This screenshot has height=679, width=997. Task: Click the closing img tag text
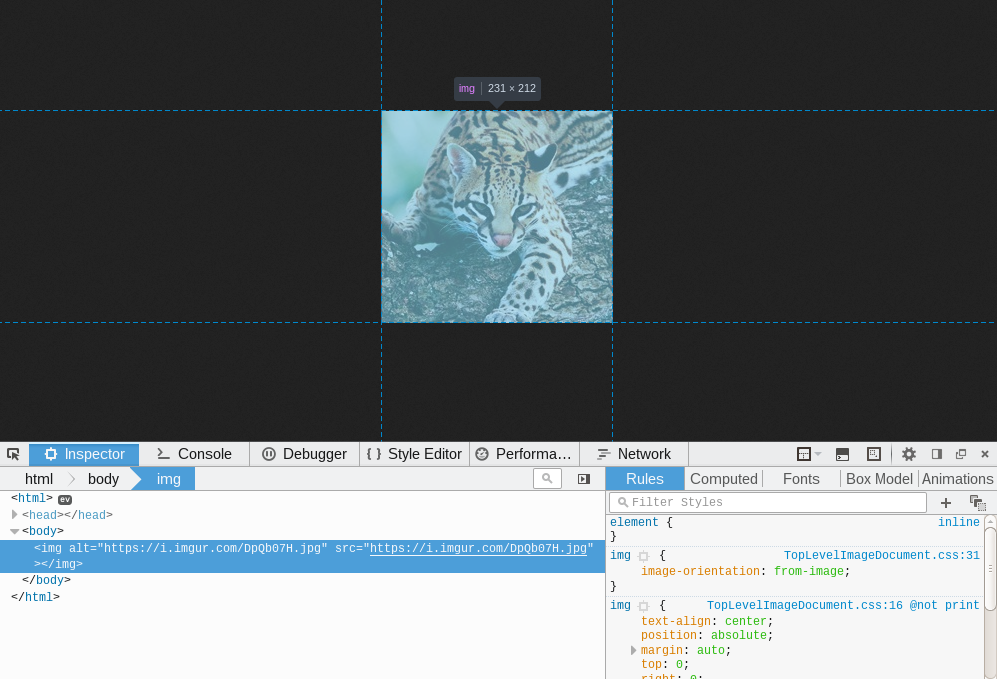(x=62, y=564)
